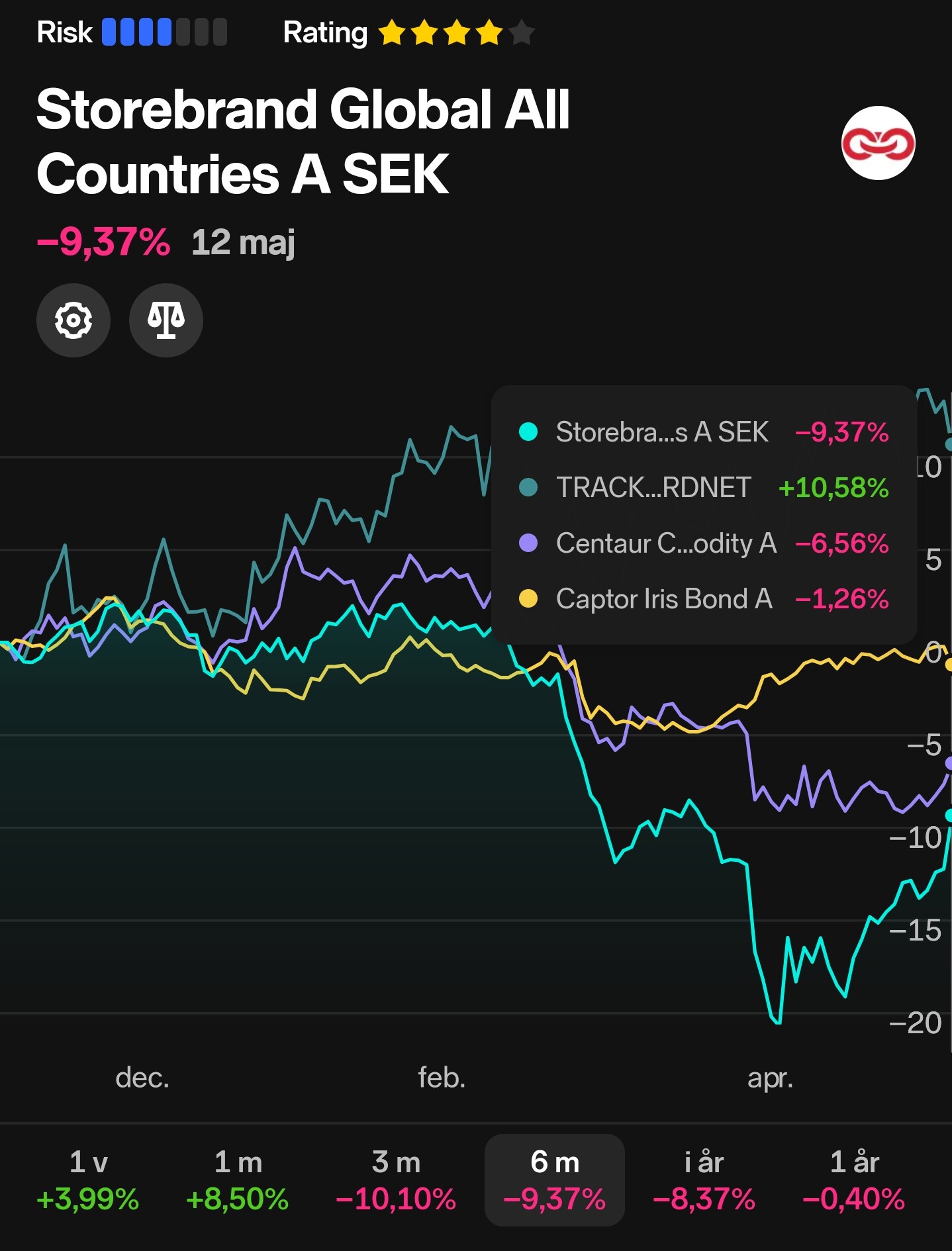
Task: Click the yellow Captor legend dot
Action: coord(528,599)
